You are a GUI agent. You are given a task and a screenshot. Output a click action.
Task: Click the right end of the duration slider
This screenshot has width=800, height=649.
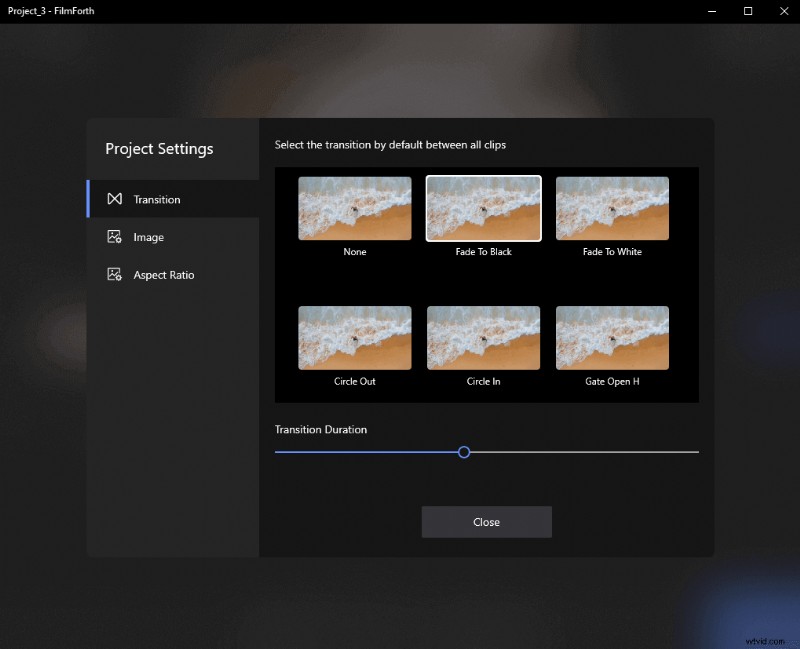point(697,452)
